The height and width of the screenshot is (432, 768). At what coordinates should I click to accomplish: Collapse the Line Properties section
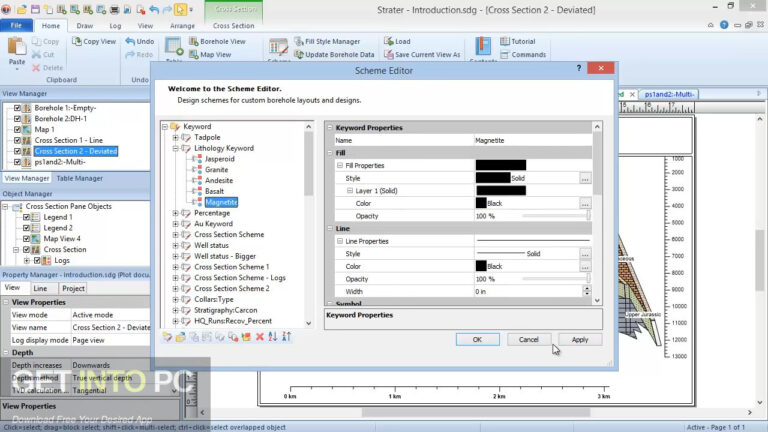[x=339, y=241]
